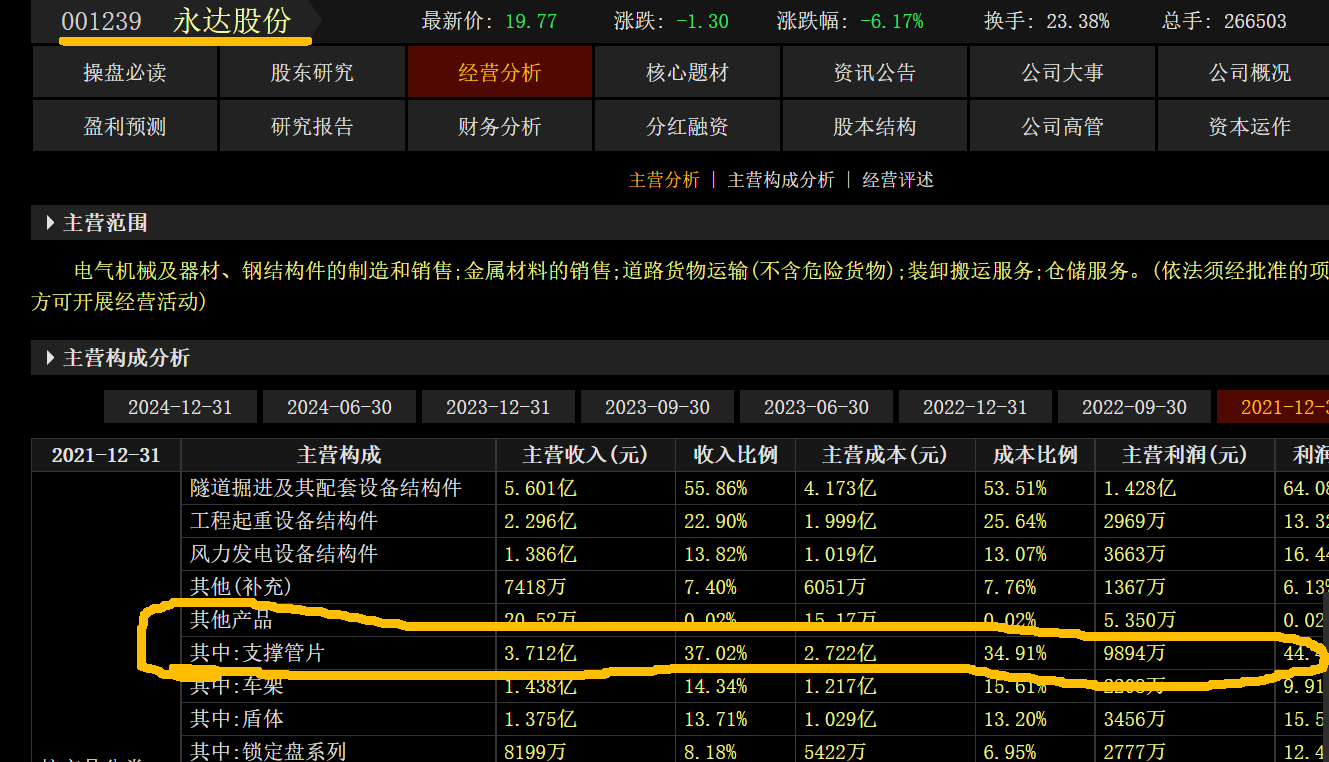Switch to the 研究报告 tab
The height and width of the screenshot is (762, 1329).
pos(312,126)
